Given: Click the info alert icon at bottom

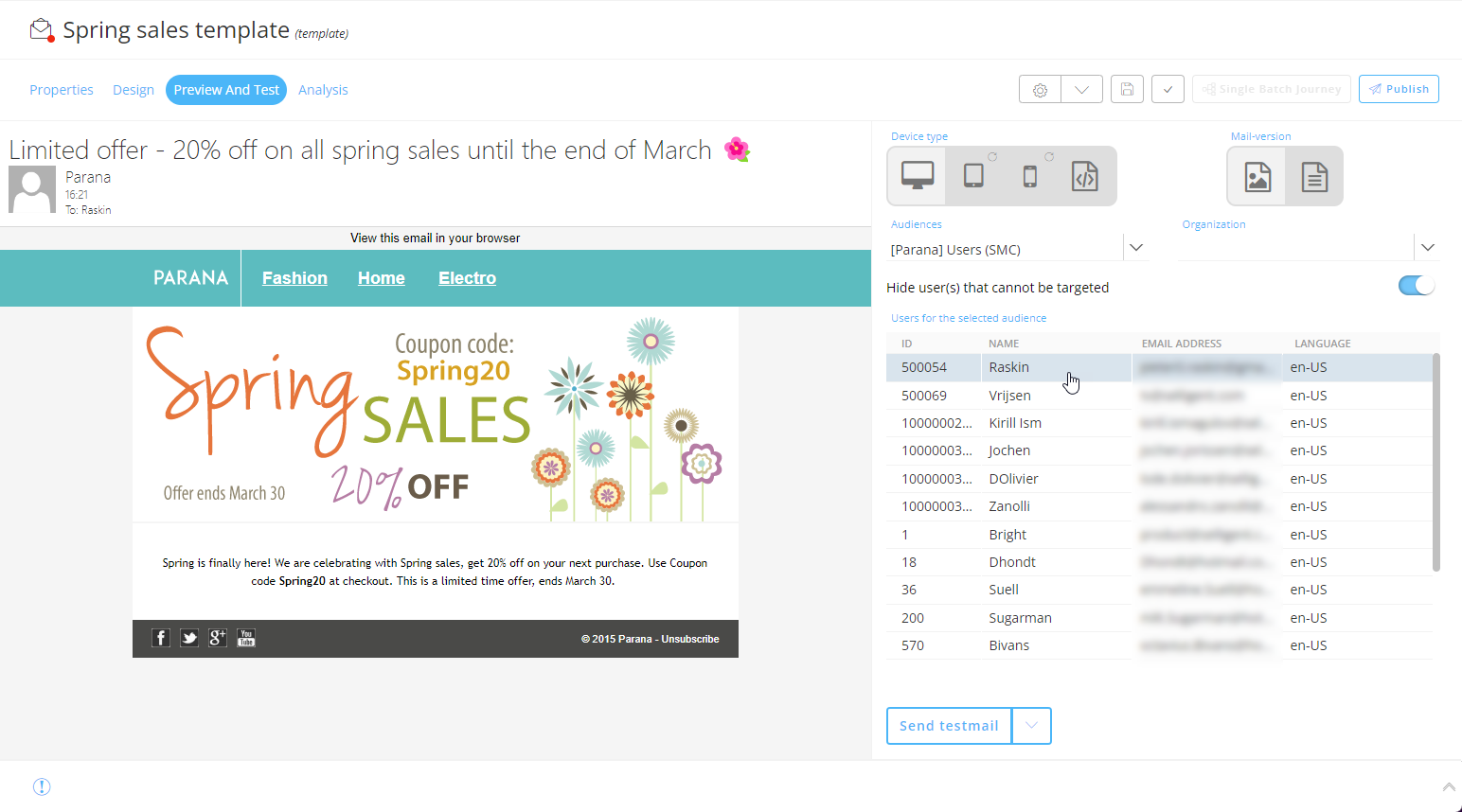Looking at the screenshot, I should (x=42, y=786).
